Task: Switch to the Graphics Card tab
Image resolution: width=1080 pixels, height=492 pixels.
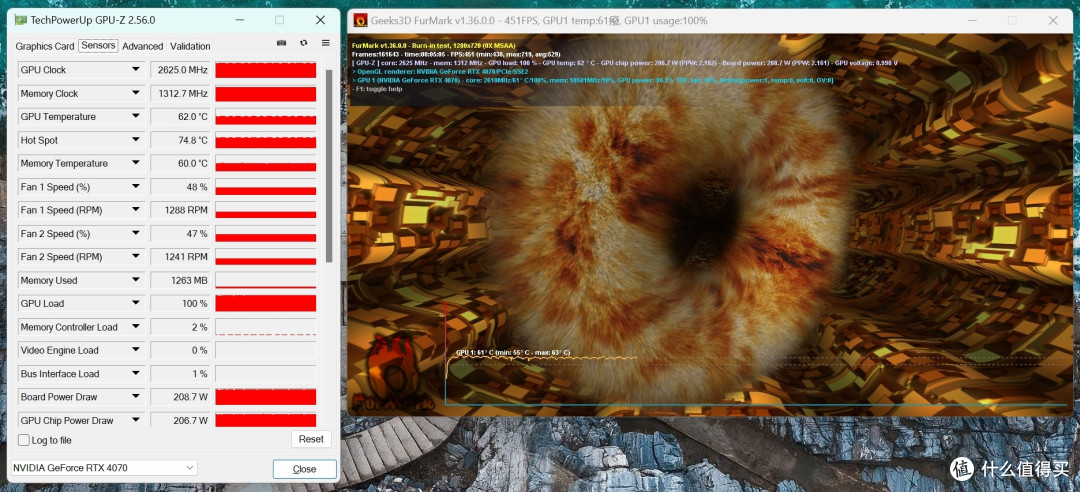Action: click(x=45, y=46)
